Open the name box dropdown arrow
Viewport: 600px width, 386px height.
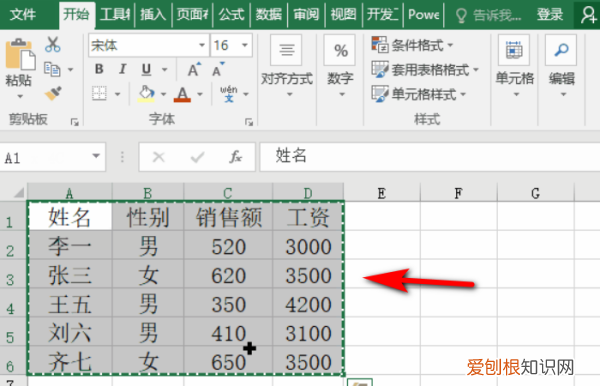[x=96, y=156]
